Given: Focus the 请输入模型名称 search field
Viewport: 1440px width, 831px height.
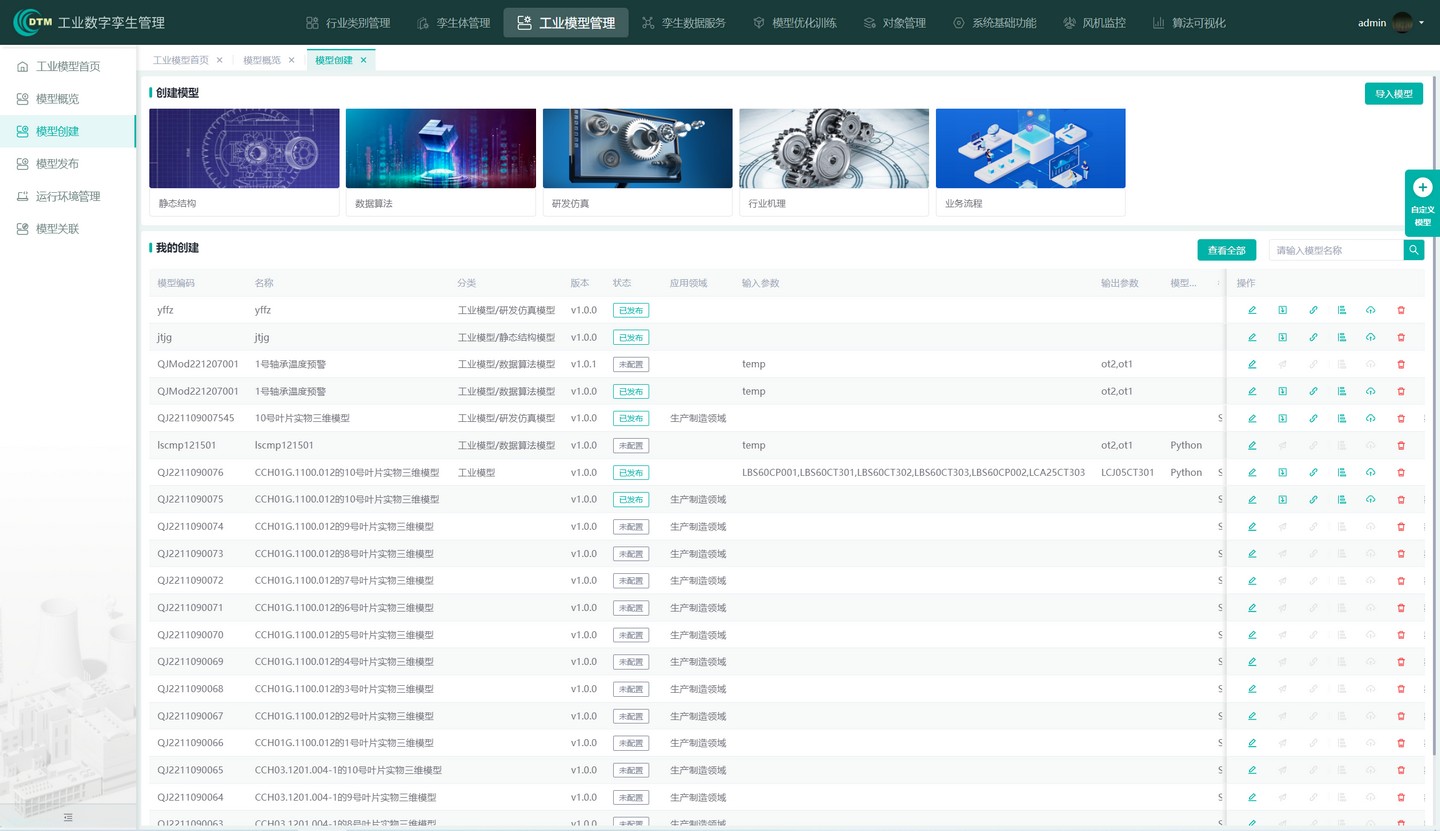Looking at the screenshot, I should [x=1336, y=250].
